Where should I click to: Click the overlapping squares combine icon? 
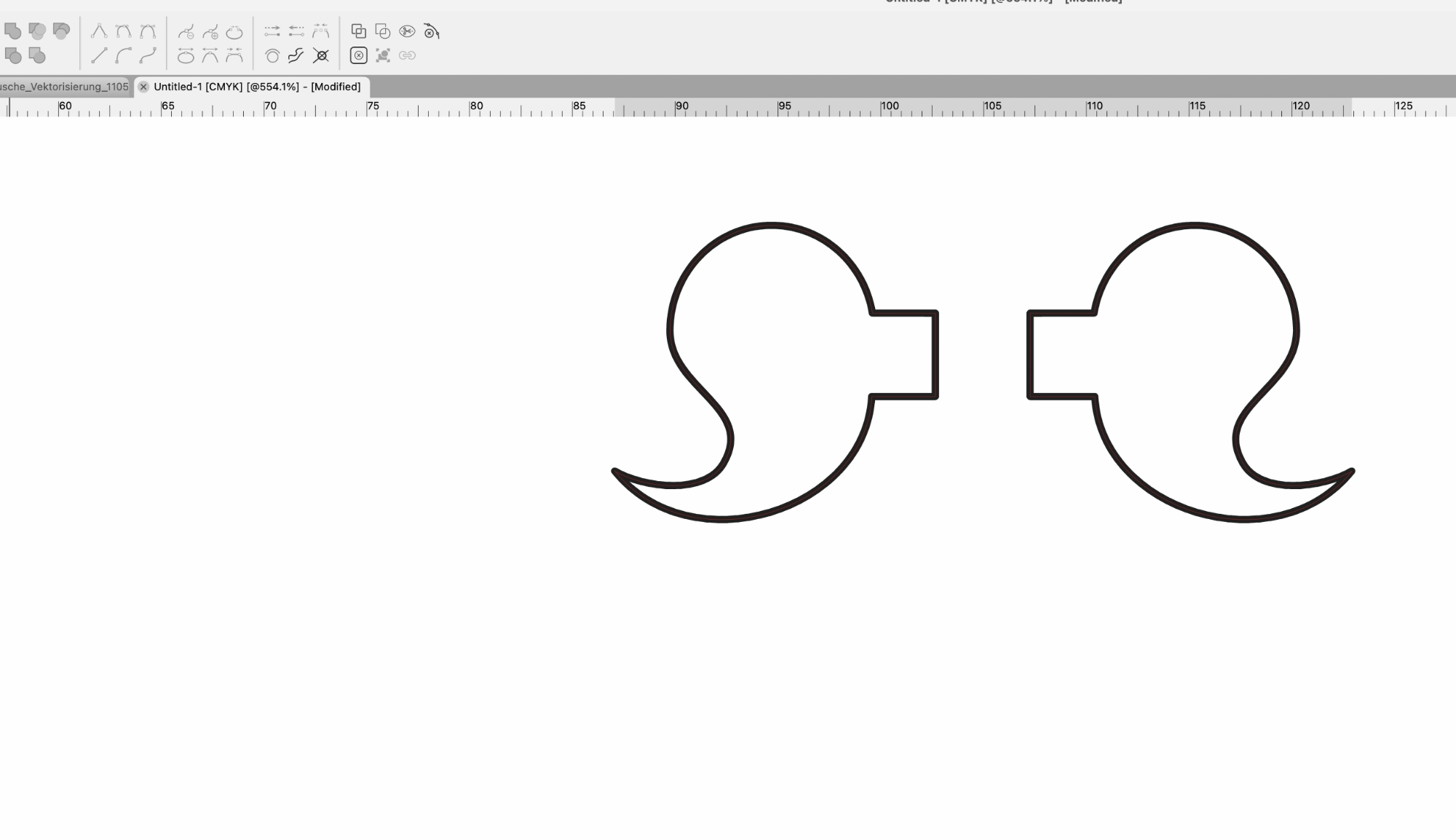point(358,31)
